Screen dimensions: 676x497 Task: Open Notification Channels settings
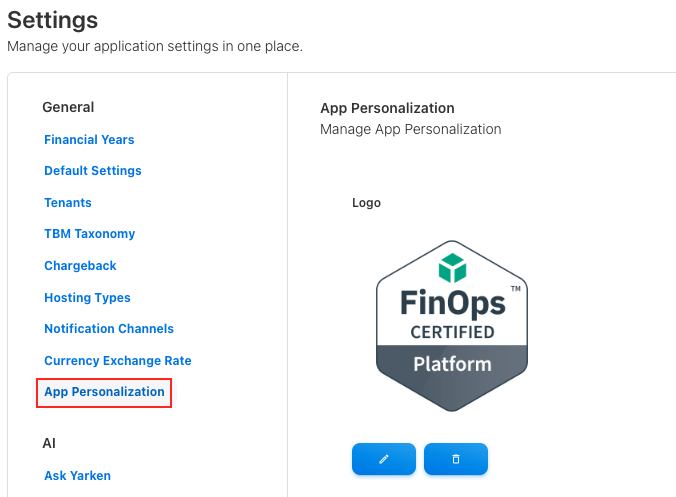click(x=109, y=329)
